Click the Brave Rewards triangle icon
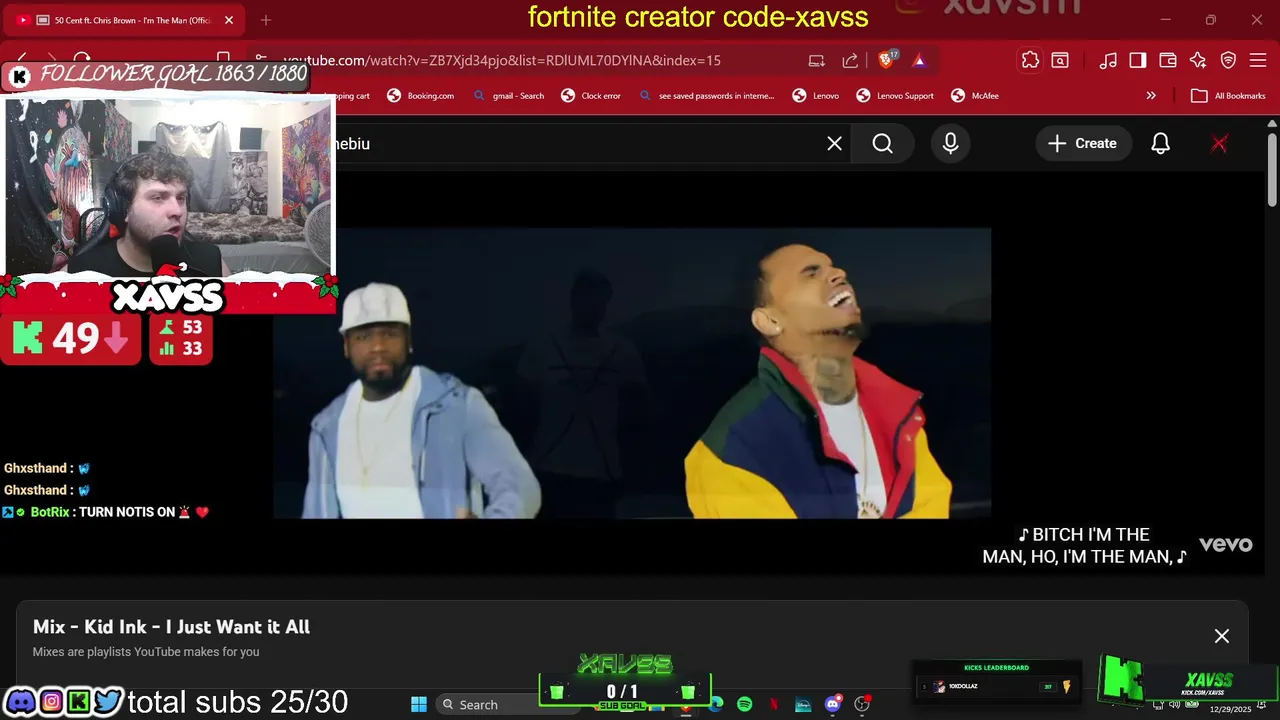The image size is (1280, 720). click(919, 60)
